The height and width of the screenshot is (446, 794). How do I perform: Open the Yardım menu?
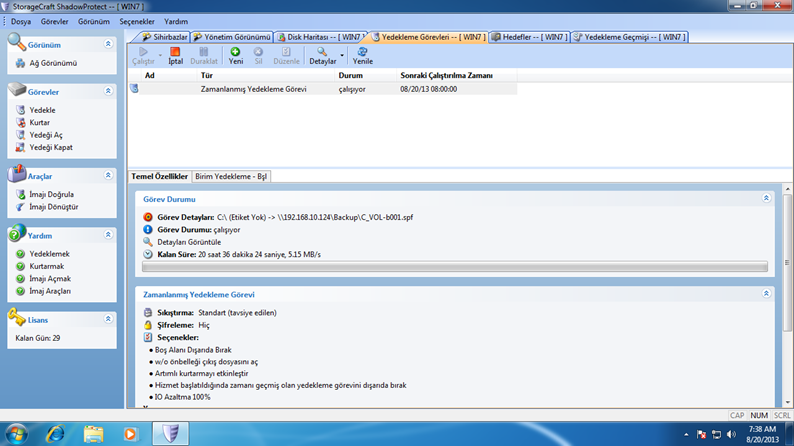176,22
